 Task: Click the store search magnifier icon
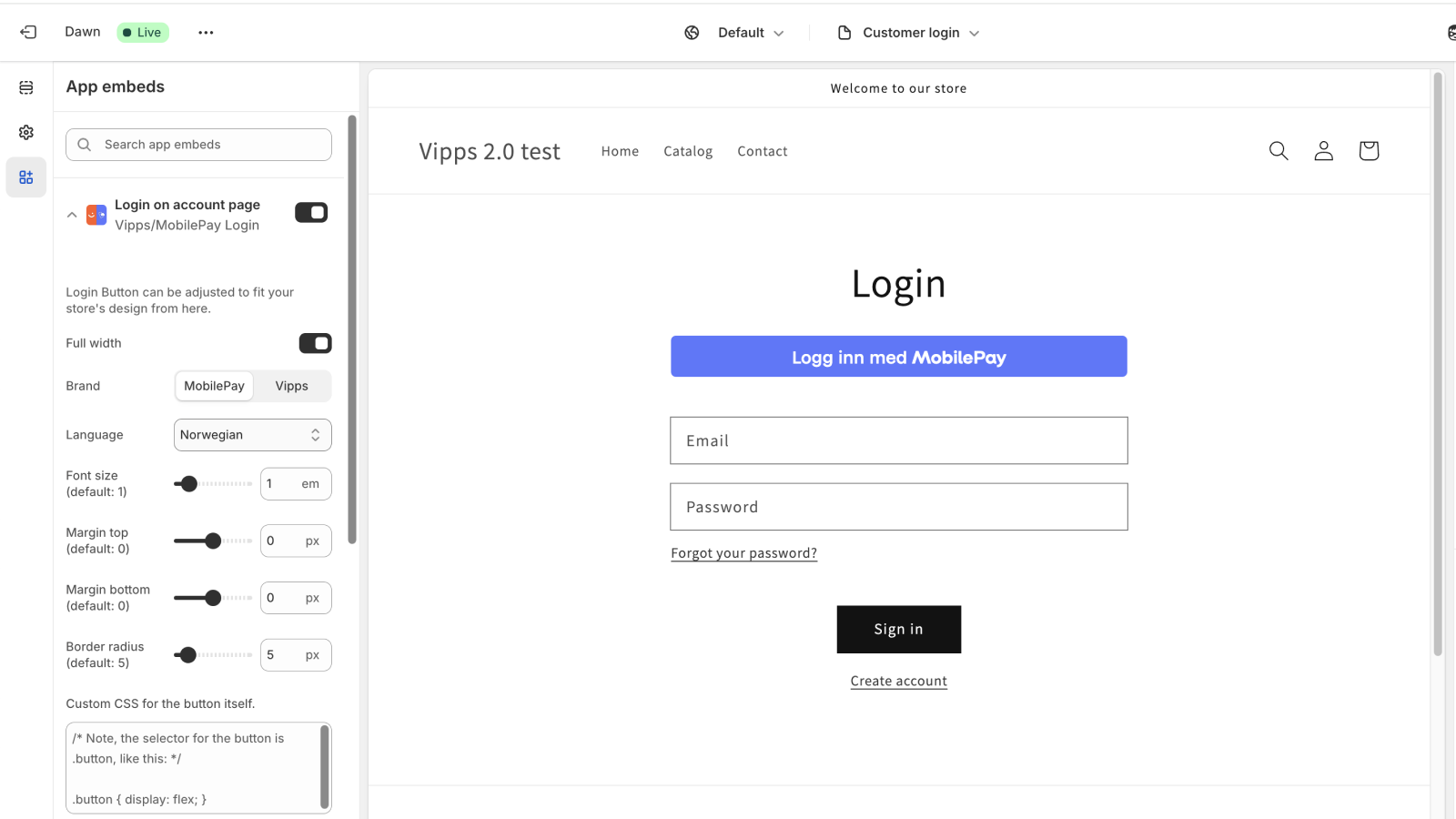tap(1279, 151)
